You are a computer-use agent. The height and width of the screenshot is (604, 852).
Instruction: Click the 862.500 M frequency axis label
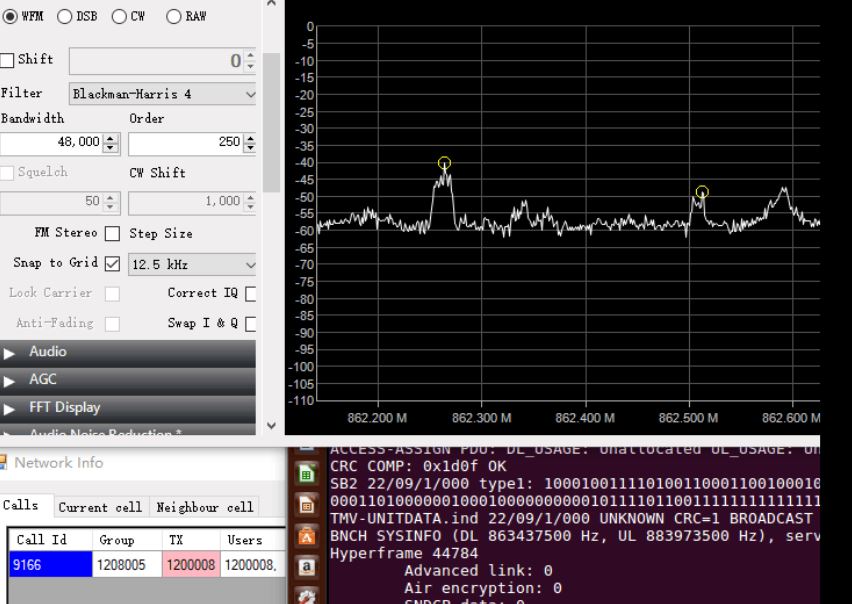(688, 418)
